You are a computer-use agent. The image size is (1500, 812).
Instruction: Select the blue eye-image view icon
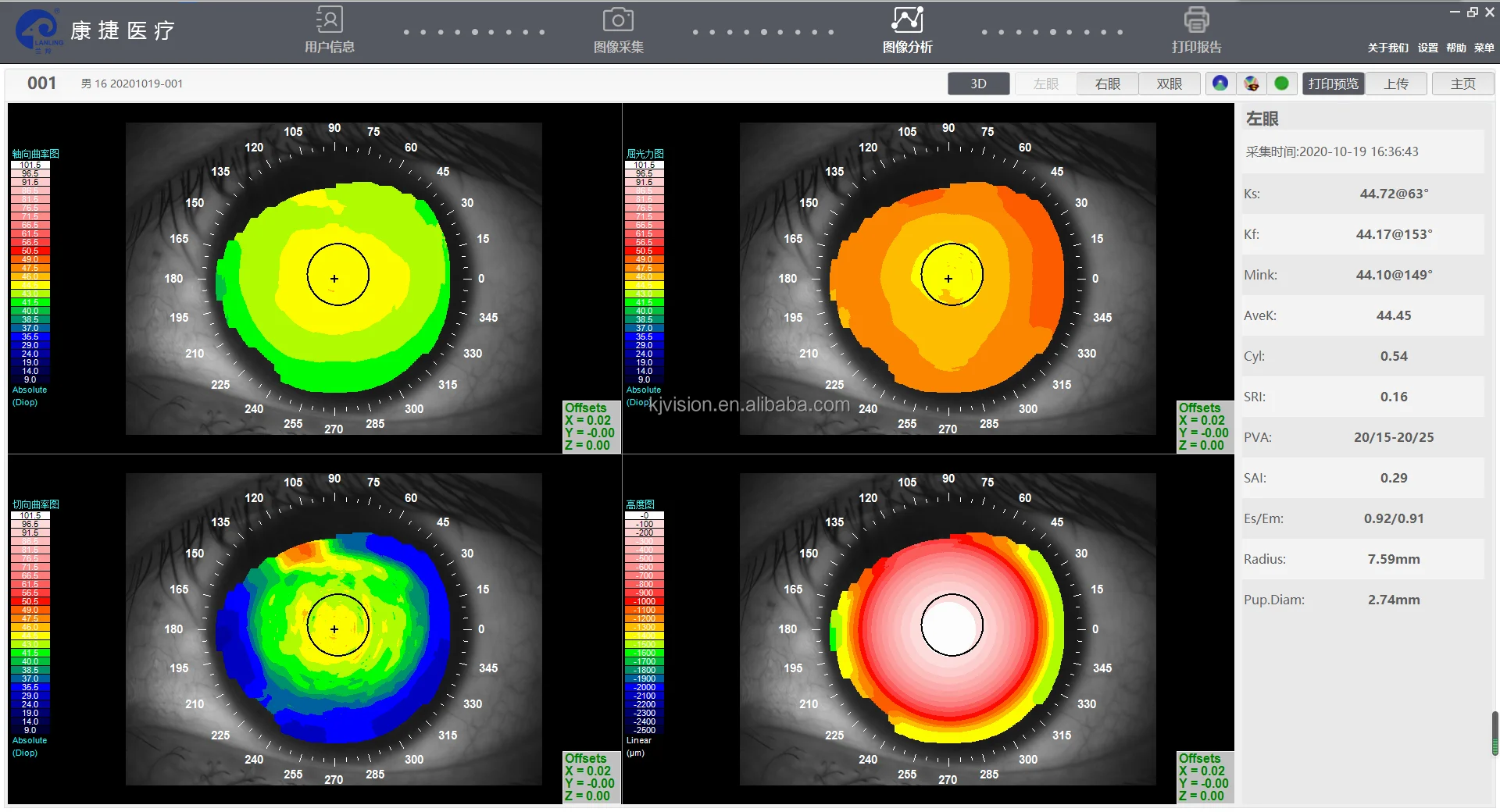point(1220,83)
